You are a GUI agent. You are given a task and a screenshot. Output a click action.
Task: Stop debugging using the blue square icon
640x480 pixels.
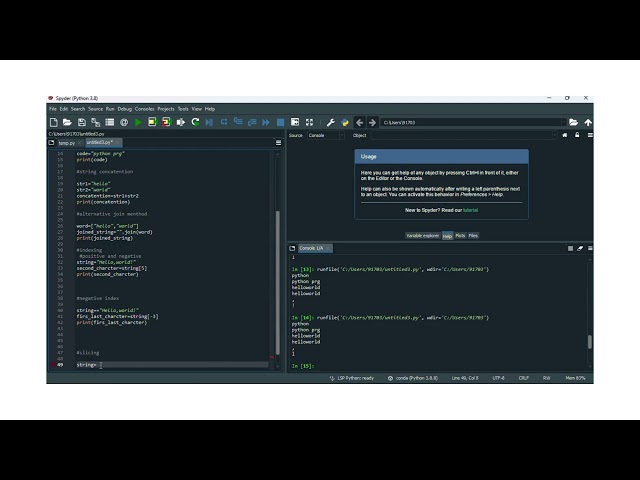pos(280,122)
